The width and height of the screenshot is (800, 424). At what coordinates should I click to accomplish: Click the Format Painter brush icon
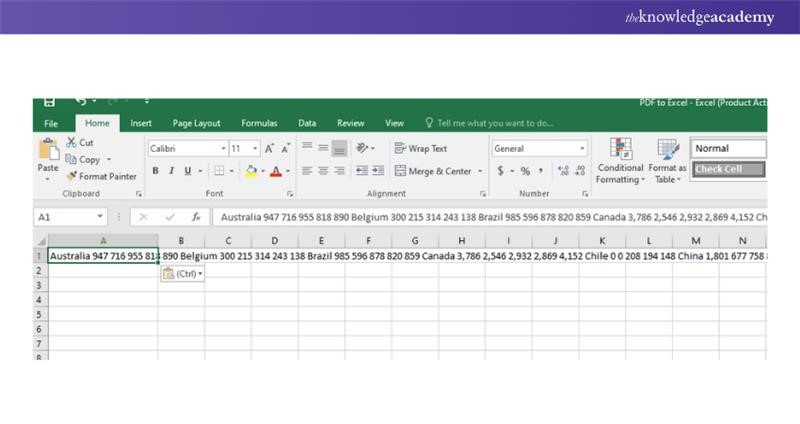(71, 176)
